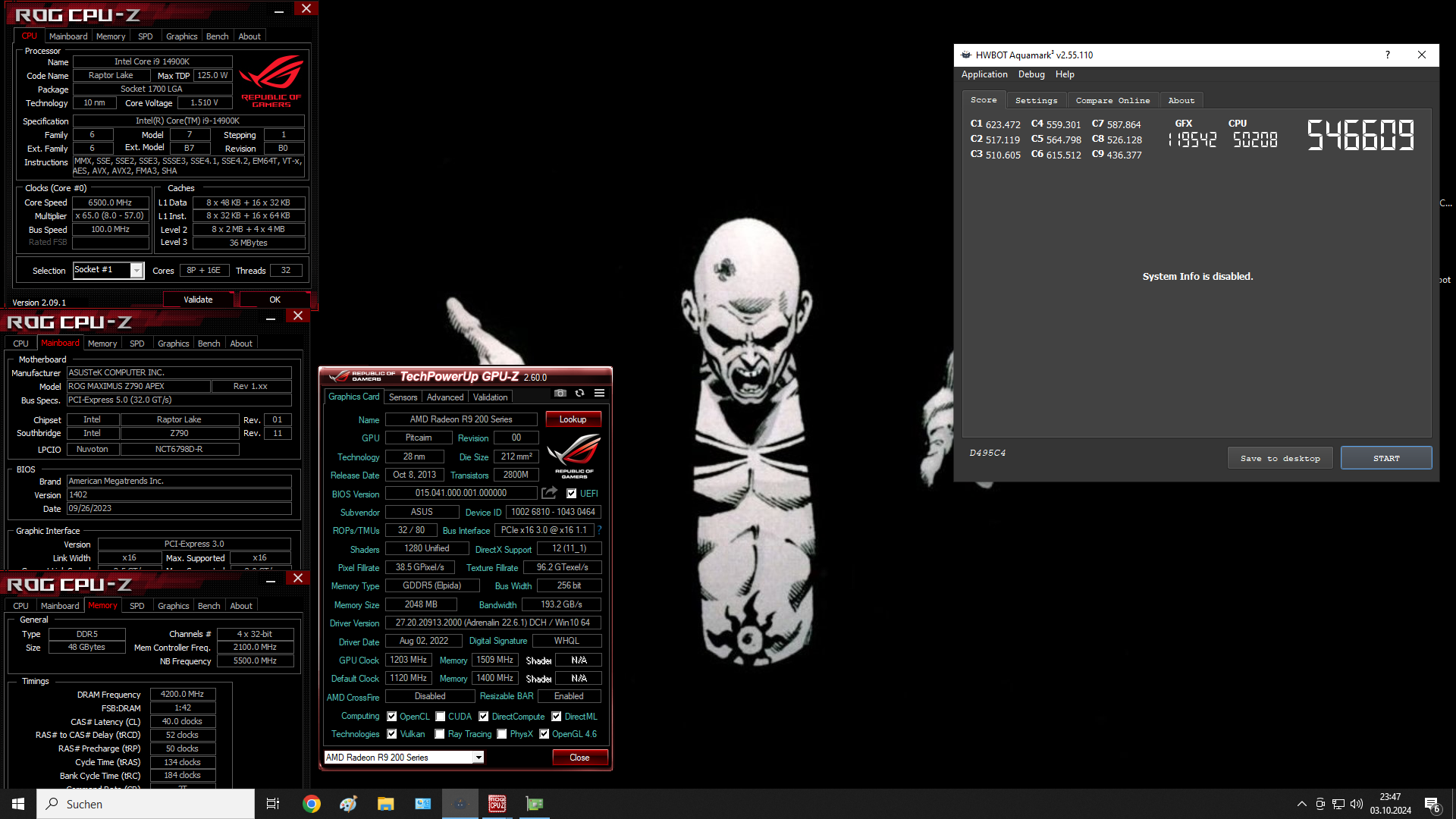Click the Aquamark title bar help question mark
This screenshot has height=819, width=1456.
coord(1388,55)
